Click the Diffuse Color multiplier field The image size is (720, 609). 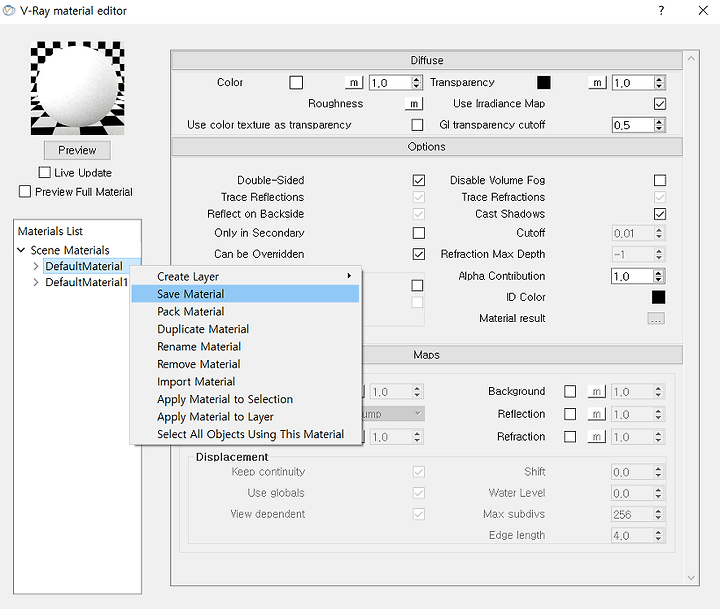click(x=390, y=83)
